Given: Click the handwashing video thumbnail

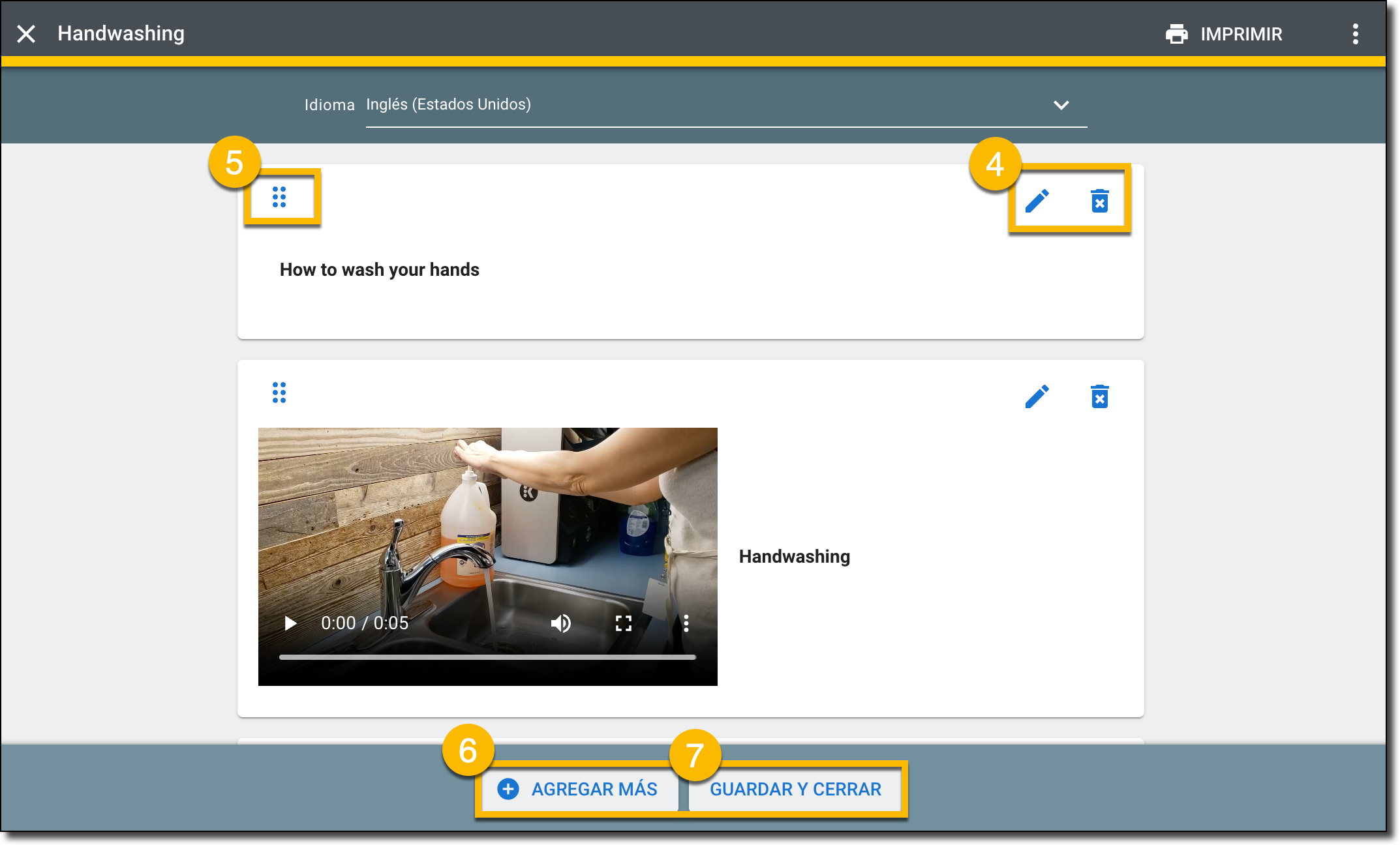Looking at the screenshot, I should tap(488, 556).
